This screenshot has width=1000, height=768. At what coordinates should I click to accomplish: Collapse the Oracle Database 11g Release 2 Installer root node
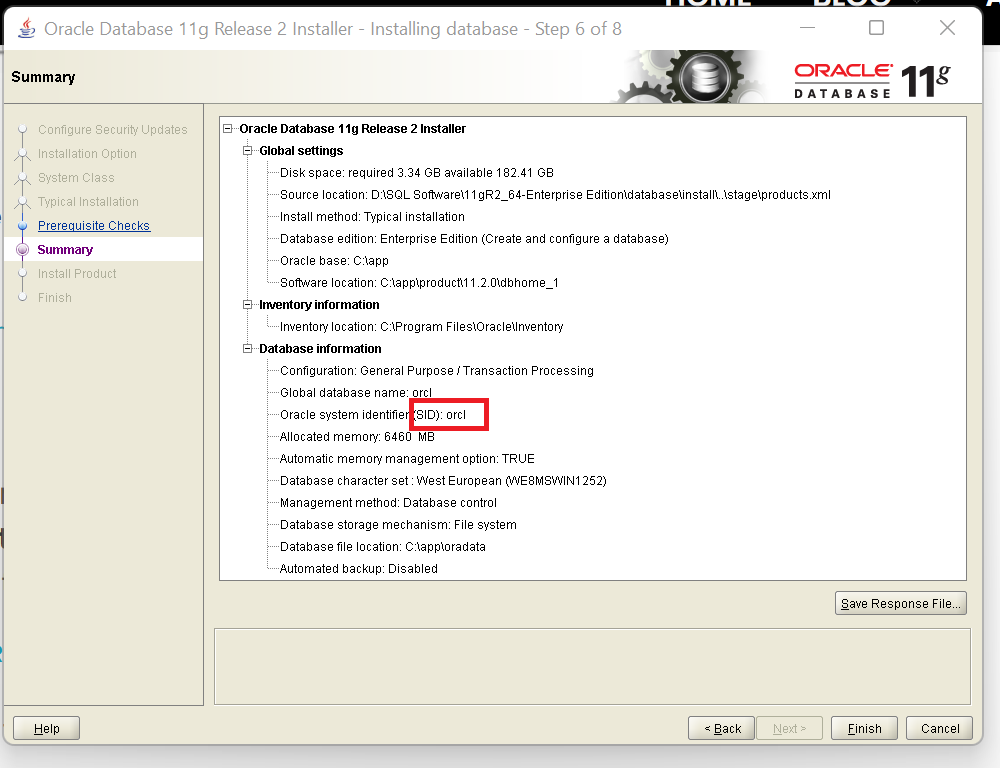point(228,129)
